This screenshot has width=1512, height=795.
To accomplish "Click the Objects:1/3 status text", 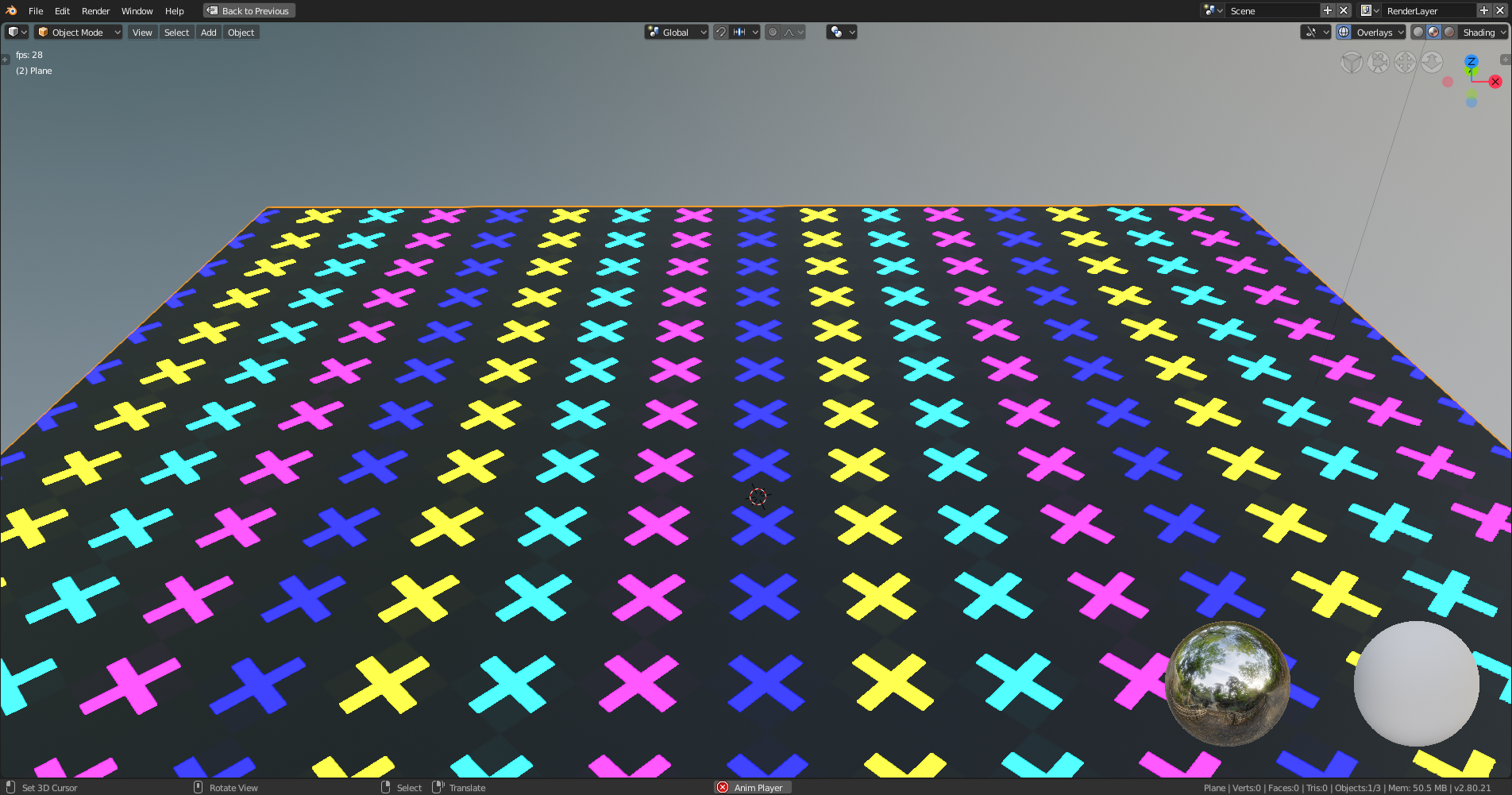I will pos(1357,788).
